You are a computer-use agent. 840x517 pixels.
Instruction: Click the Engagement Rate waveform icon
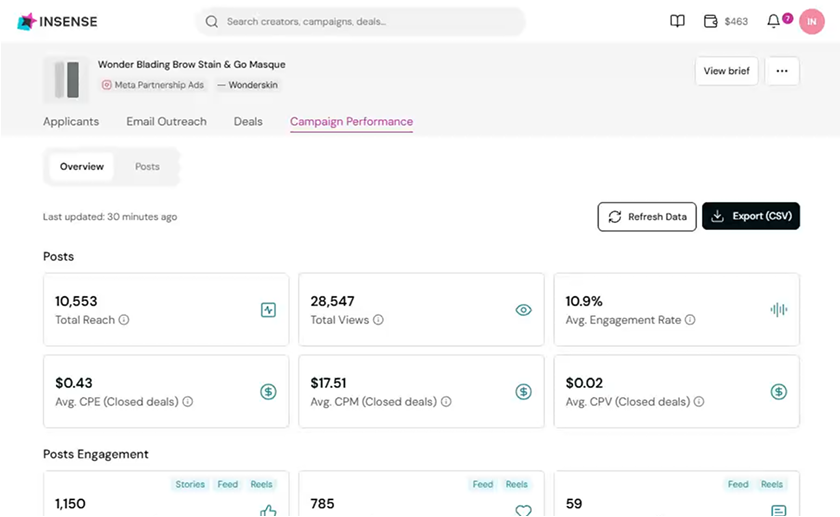[x=778, y=310]
